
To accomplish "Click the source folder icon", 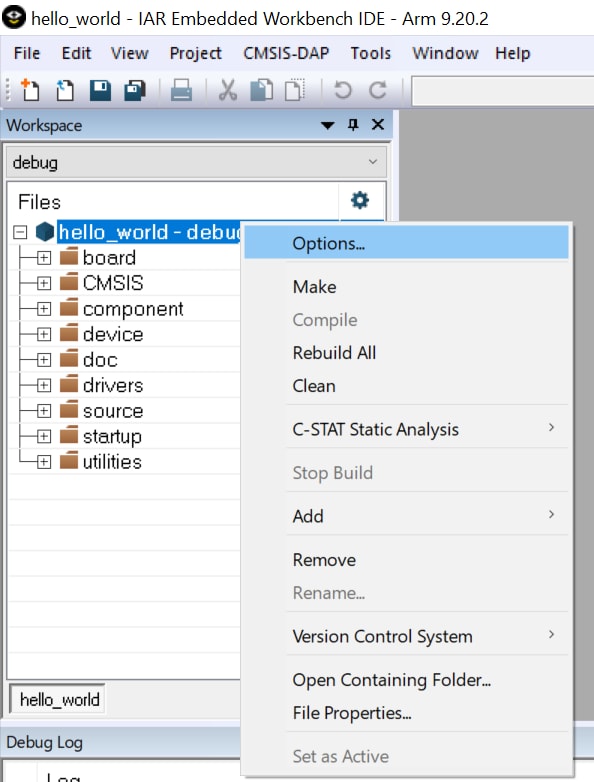I will tap(69, 410).
